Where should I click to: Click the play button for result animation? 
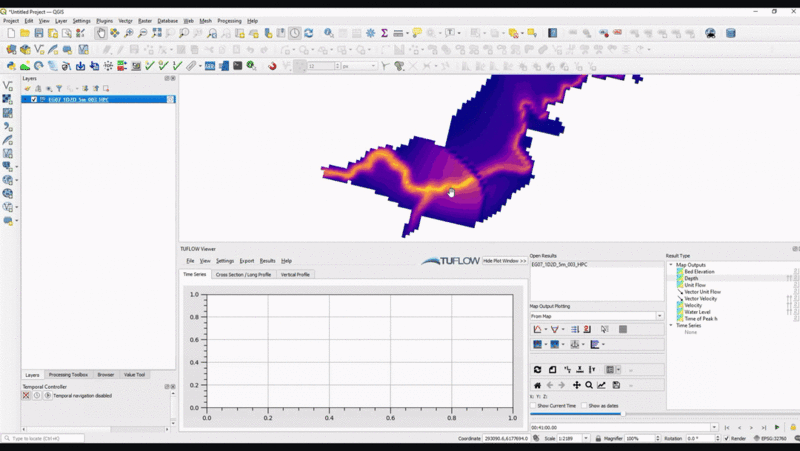(777, 427)
